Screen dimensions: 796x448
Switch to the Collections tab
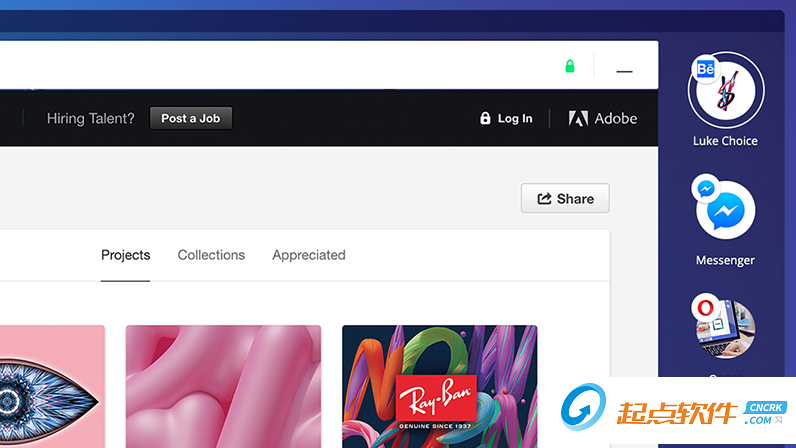point(211,255)
